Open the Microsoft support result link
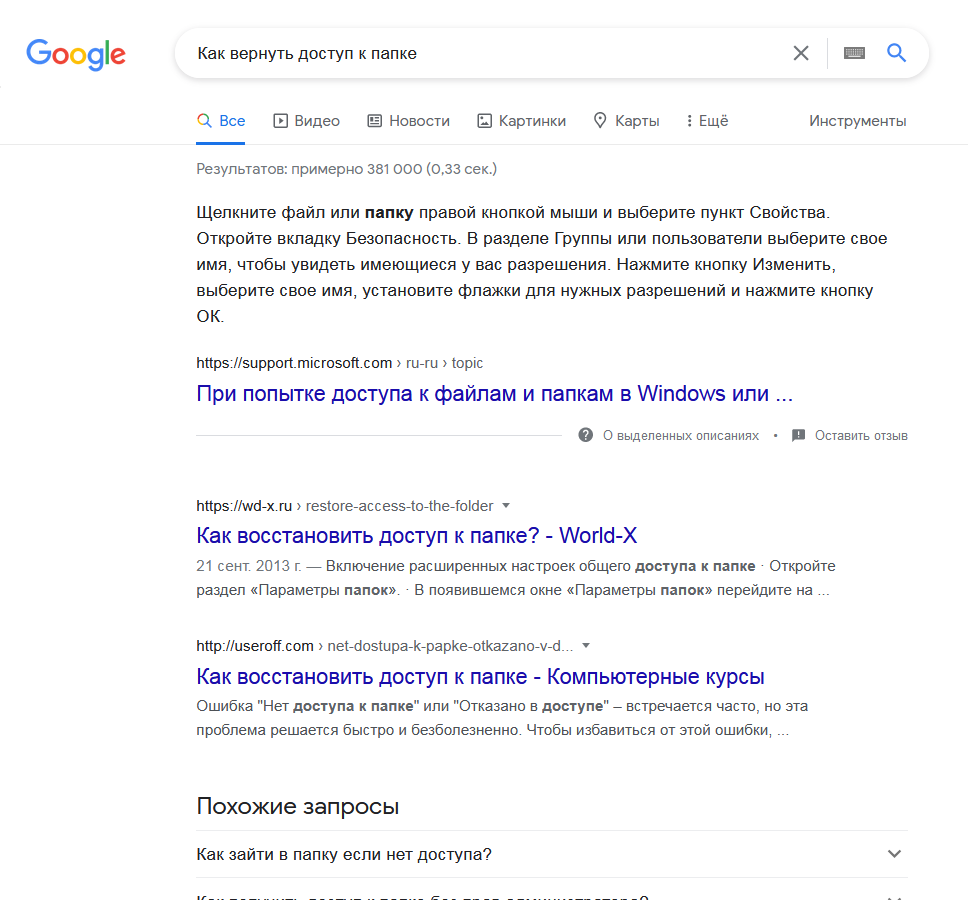 [x=494, y=393]
